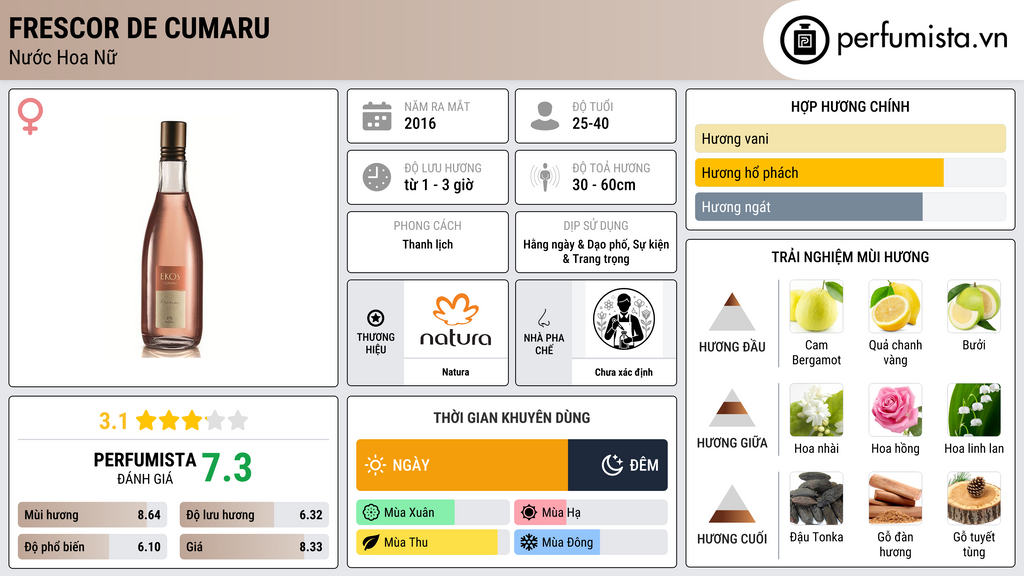This screenshot has height=576, width=1024.
Task: Click the Fresco de Cumaru bottle image
Action: [173, 238]
